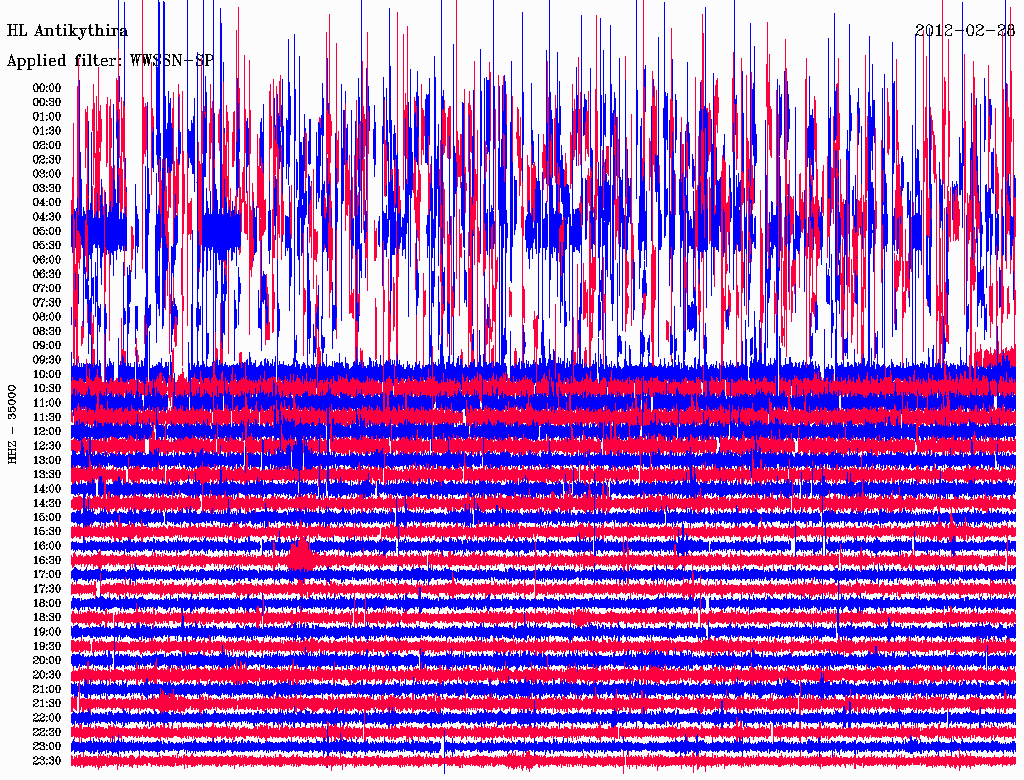Select the 01:00 time label
This screenshot has width=1024, height=780.
click(x=47, y=116)
